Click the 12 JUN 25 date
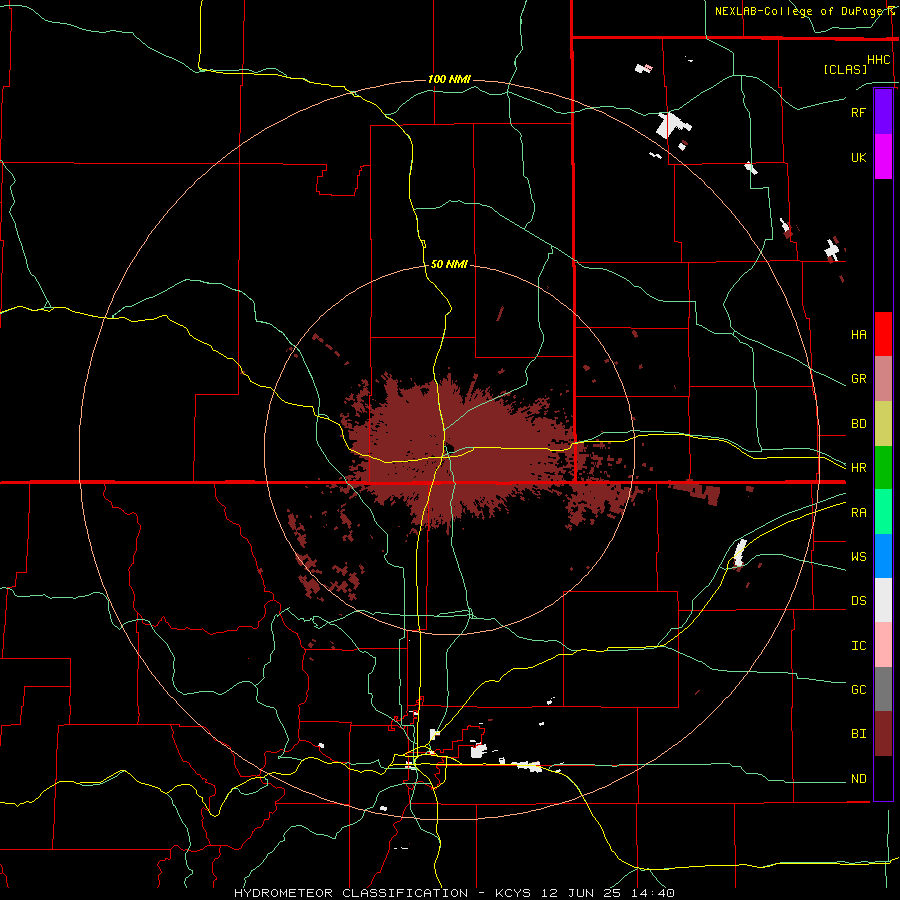 pos(582,893)
